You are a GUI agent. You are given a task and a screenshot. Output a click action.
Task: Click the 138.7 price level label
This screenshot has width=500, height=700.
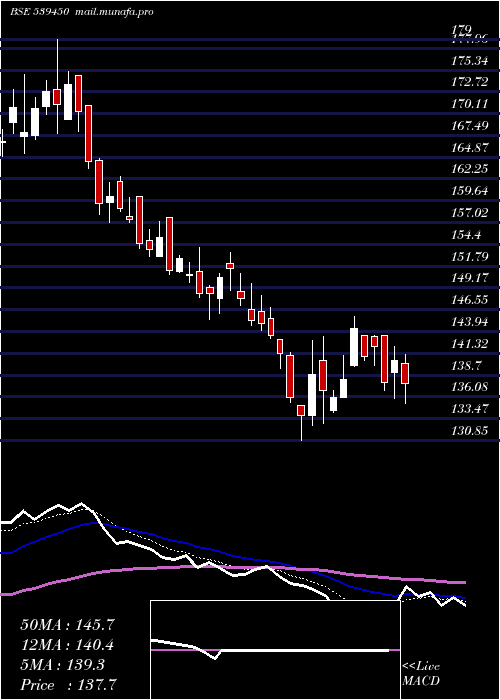coord(466,366)
